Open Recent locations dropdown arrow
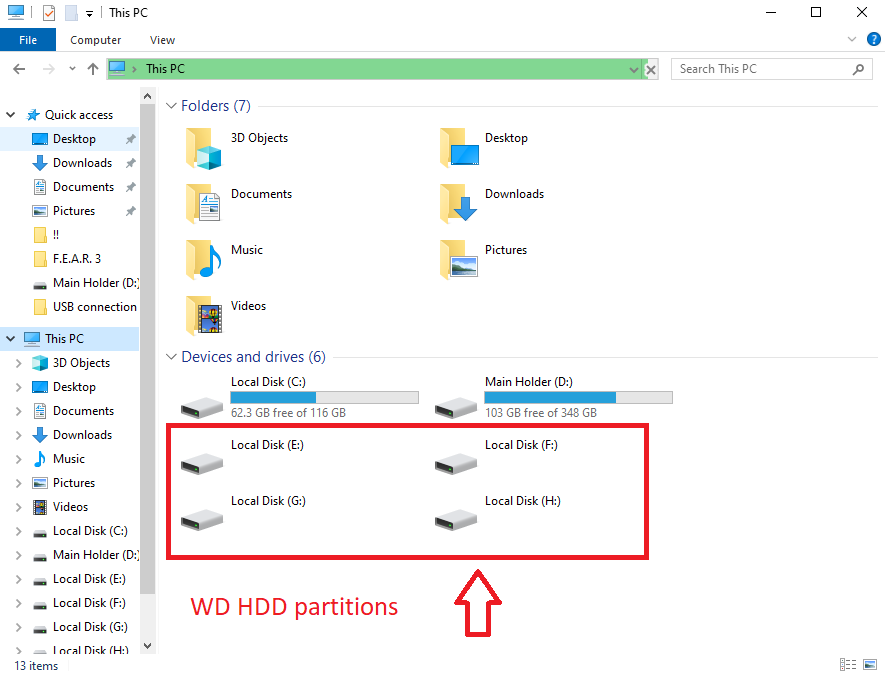Image resolution: width=888 pixels, height=676 pixels. (x=72, y=69)
